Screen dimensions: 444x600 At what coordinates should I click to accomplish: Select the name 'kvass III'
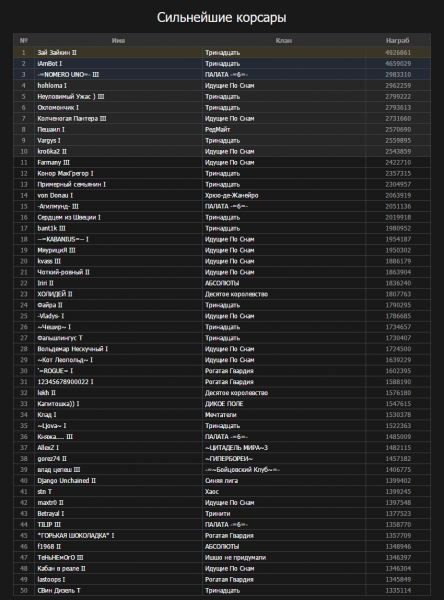(x=49, y=261)
